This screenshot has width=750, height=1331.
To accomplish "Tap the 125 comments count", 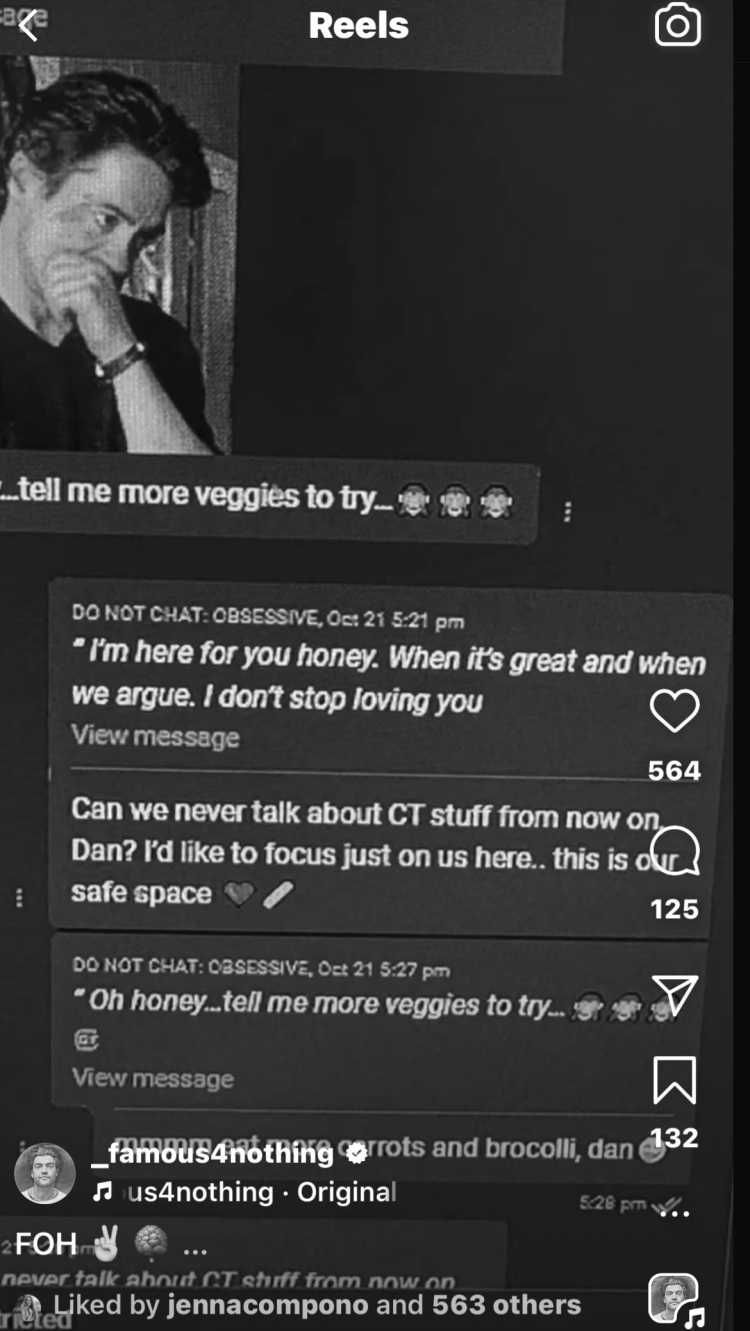I will click(x=674, y=908).
